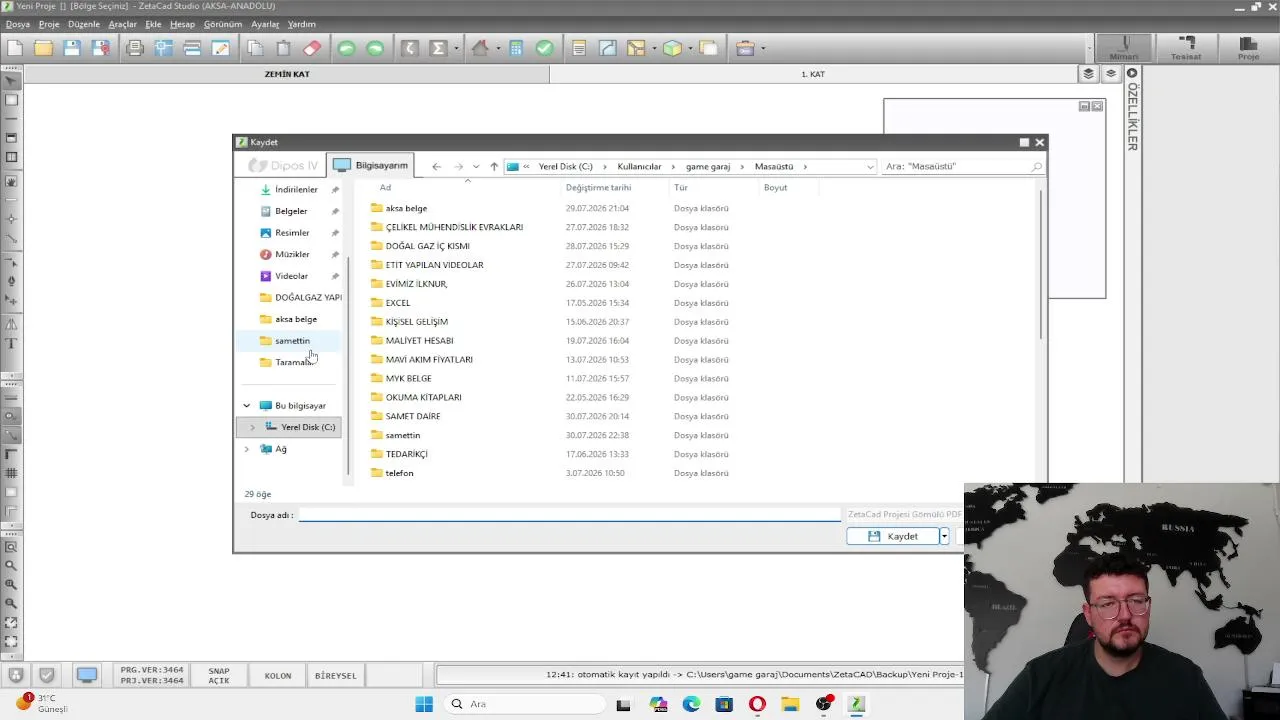Select Belgeler in the sidebar

tap(291, 211)
